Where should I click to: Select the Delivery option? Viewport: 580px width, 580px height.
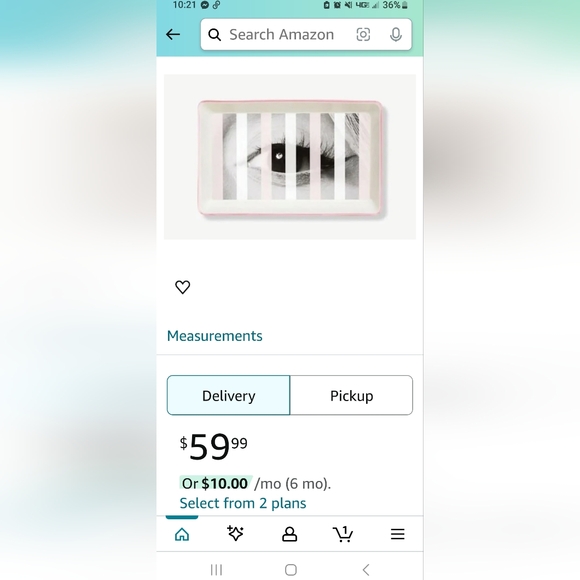click(x=229, y=395)
